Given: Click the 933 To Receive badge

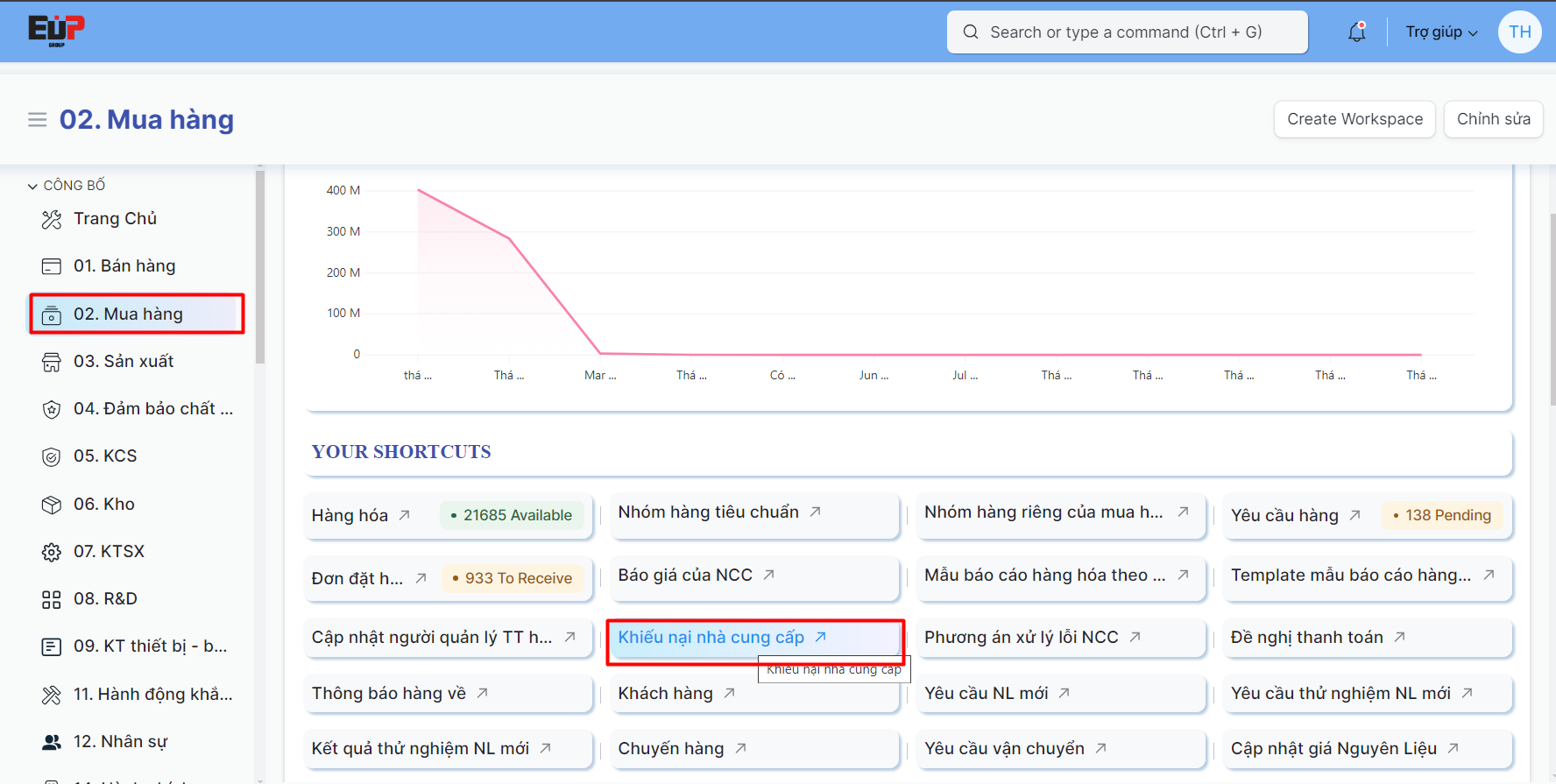Looking at the screenshot, I should click(513, 578).
